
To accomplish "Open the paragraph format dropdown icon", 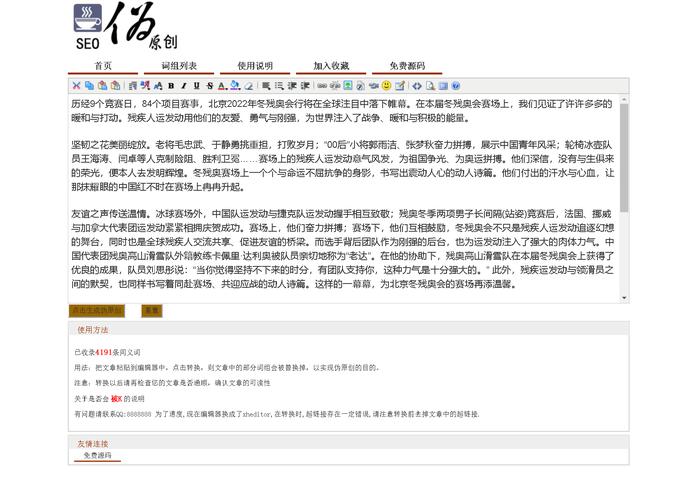I will [132, 86].
